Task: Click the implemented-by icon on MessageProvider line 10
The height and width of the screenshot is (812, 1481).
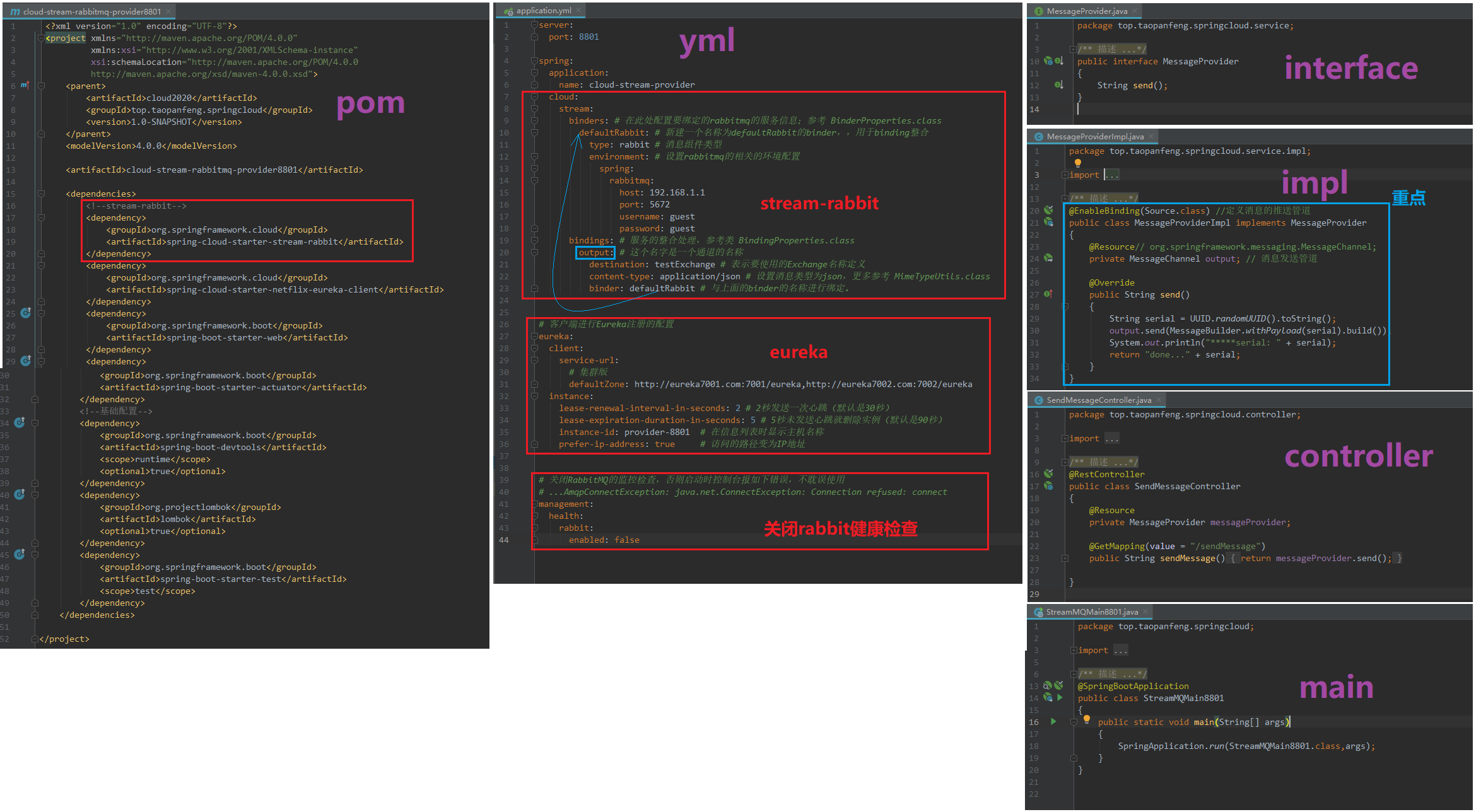Action: (x=1059, y=61)
